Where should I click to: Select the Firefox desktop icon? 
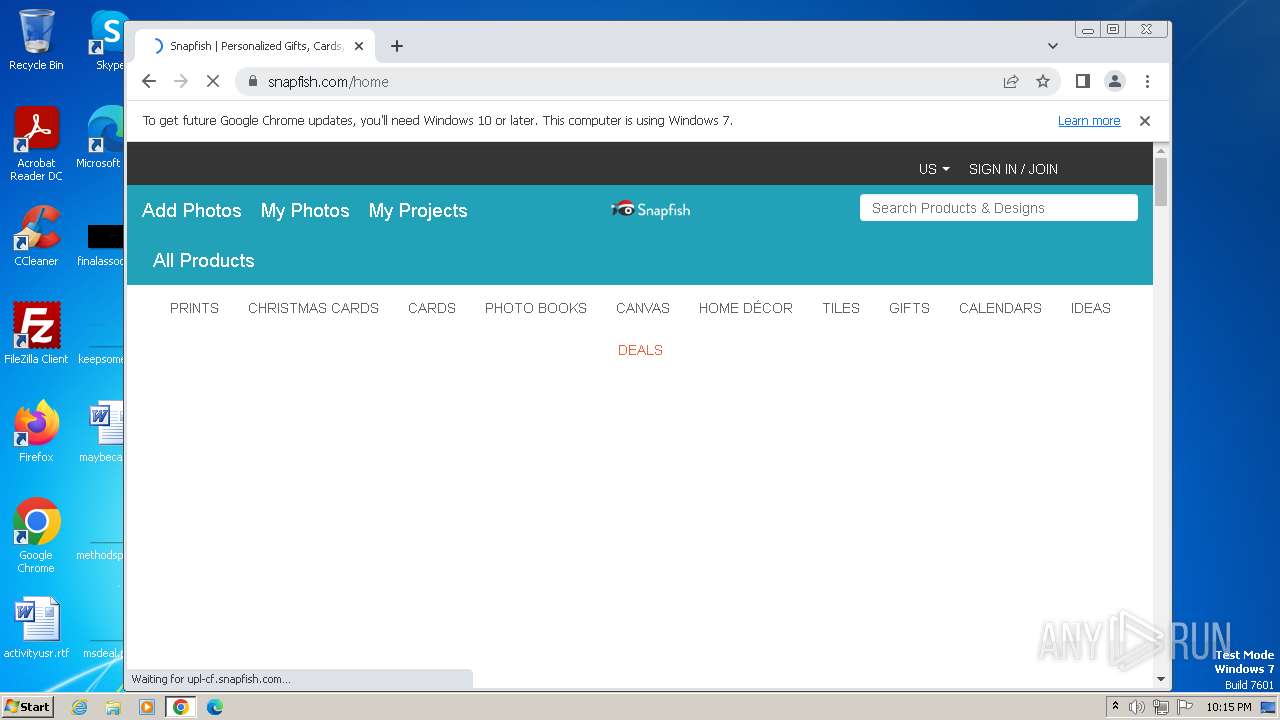tap(36, 431)
